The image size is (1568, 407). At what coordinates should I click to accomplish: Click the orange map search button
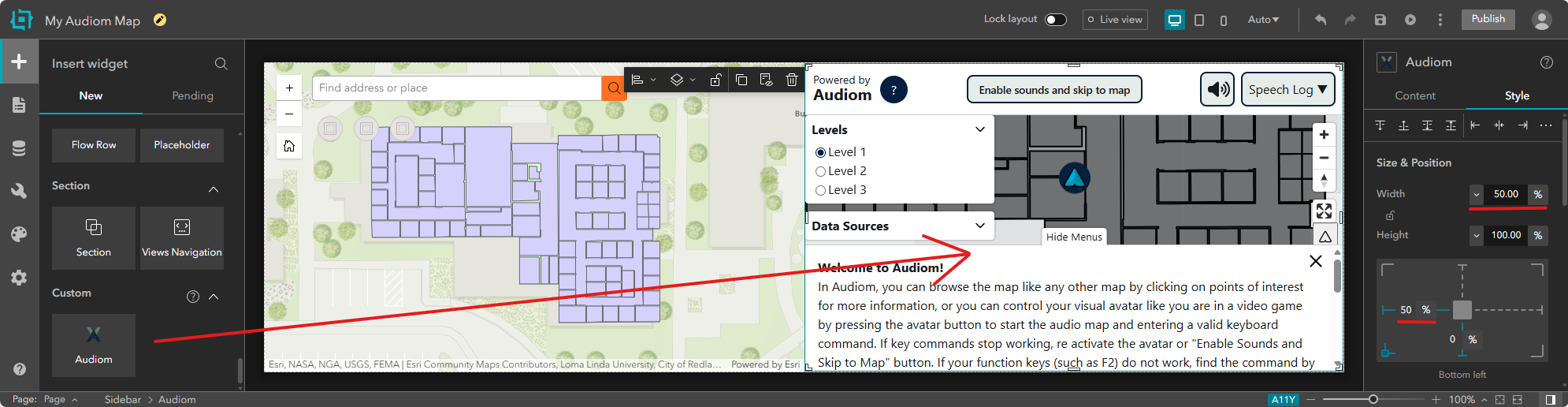pos(614,88)
